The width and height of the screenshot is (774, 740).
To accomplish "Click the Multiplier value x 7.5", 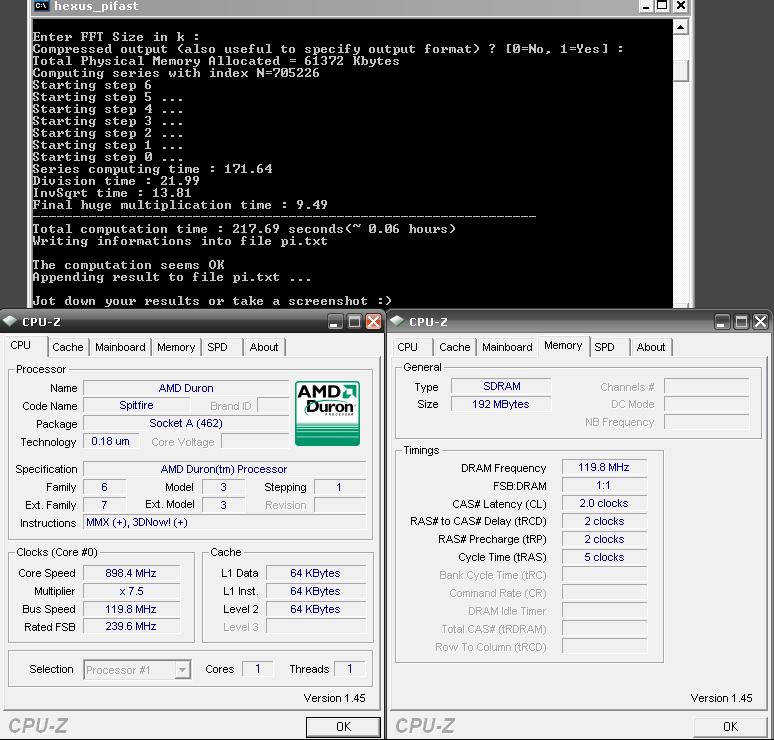I will pyautogui.click(x=131, y=591).
